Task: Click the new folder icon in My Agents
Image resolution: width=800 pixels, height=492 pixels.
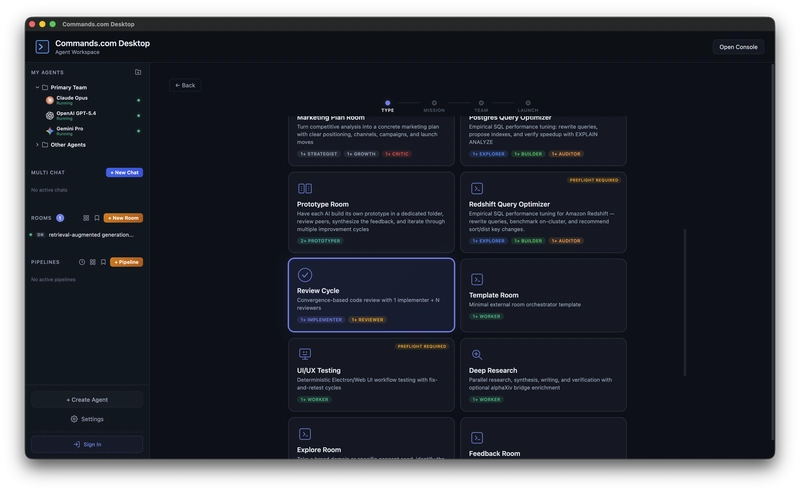Action: (138, 72)
